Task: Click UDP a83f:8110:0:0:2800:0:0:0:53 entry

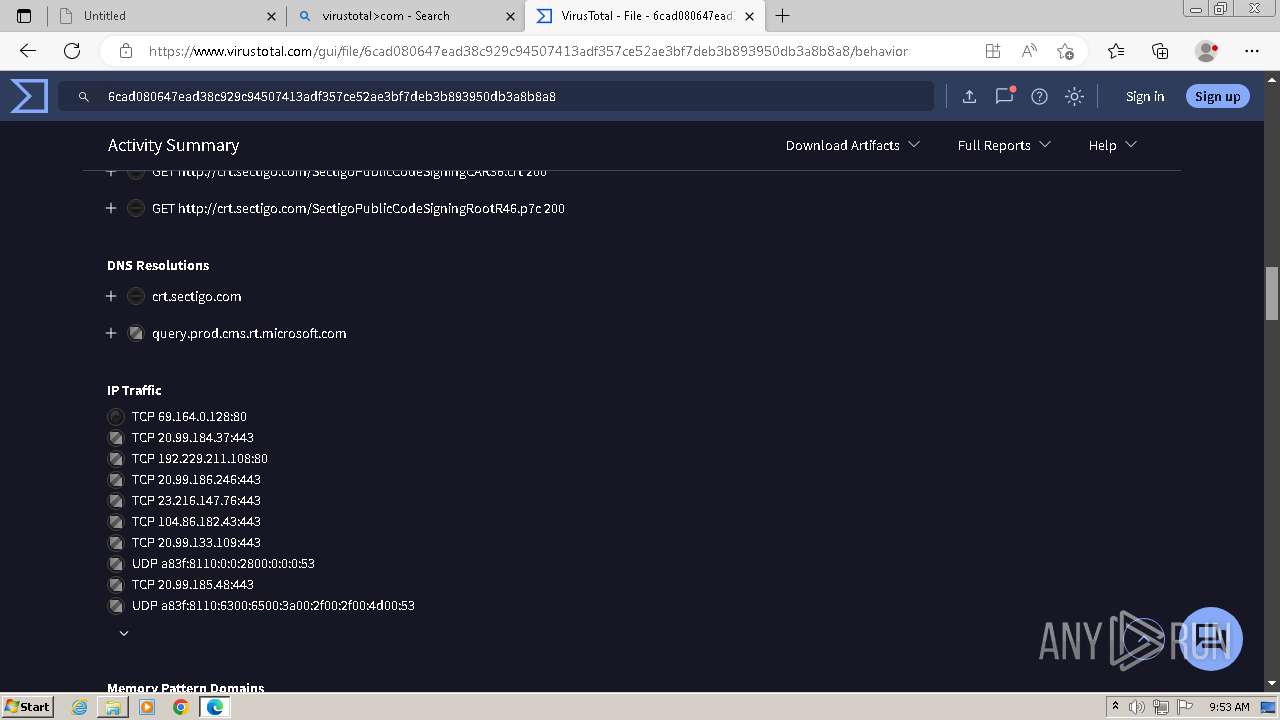Action: point(223,564)
